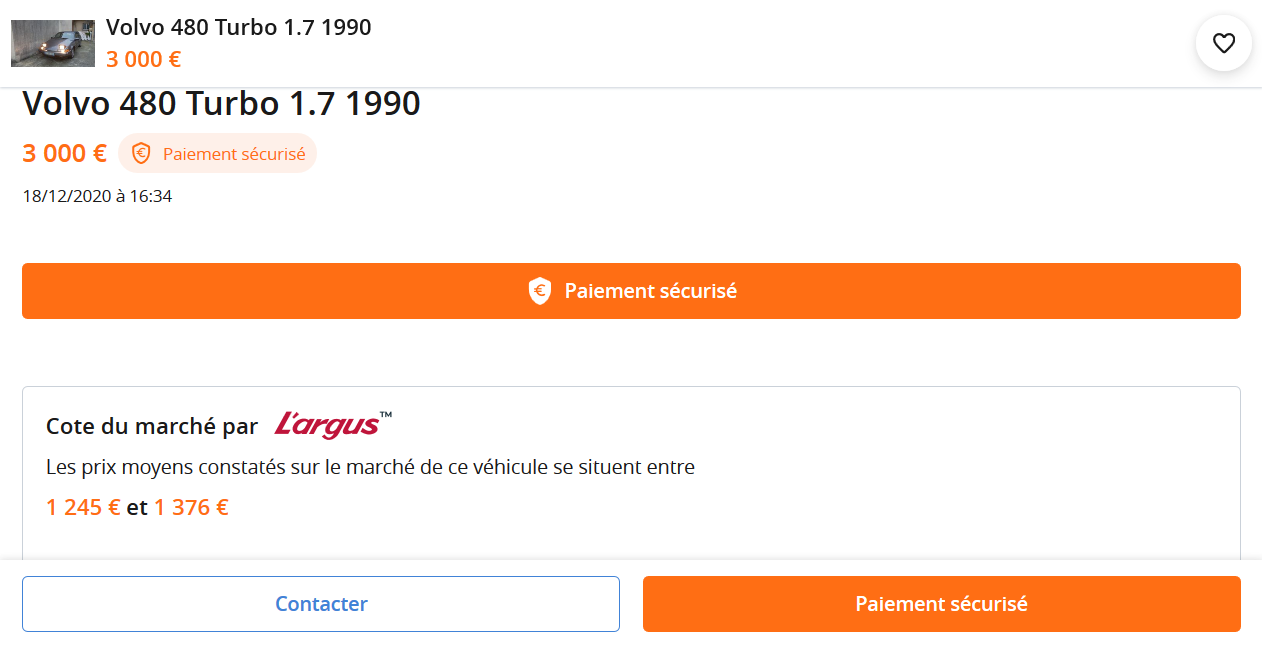Click the euro shield icon in the pale pill badge

pos(141,154)
